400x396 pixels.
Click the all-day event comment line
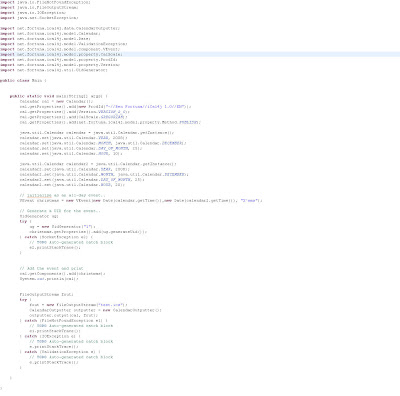coord(62,195)
